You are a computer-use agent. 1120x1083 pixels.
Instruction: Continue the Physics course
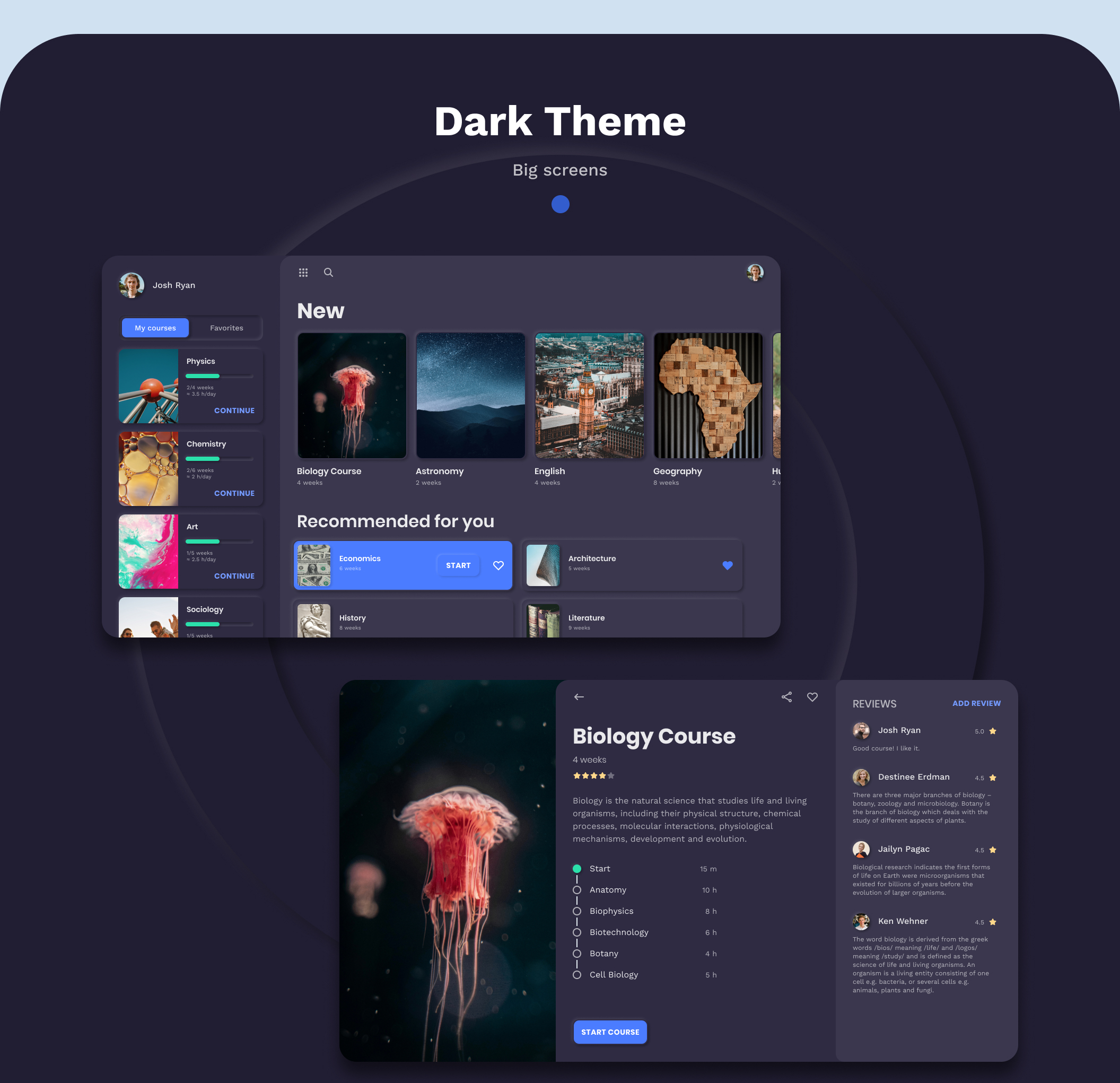[x=234, y=411]
